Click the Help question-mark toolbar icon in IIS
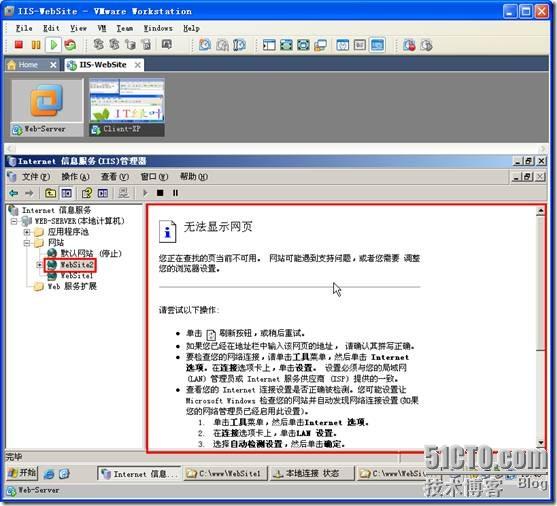 [x=87, y=193]
